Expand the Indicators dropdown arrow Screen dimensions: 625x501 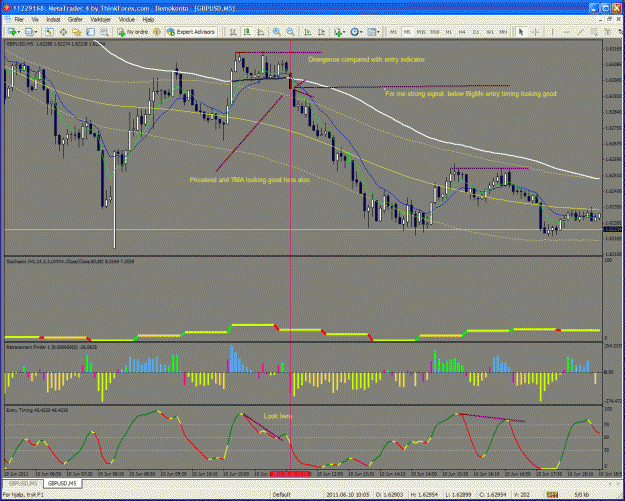point(345,32)
